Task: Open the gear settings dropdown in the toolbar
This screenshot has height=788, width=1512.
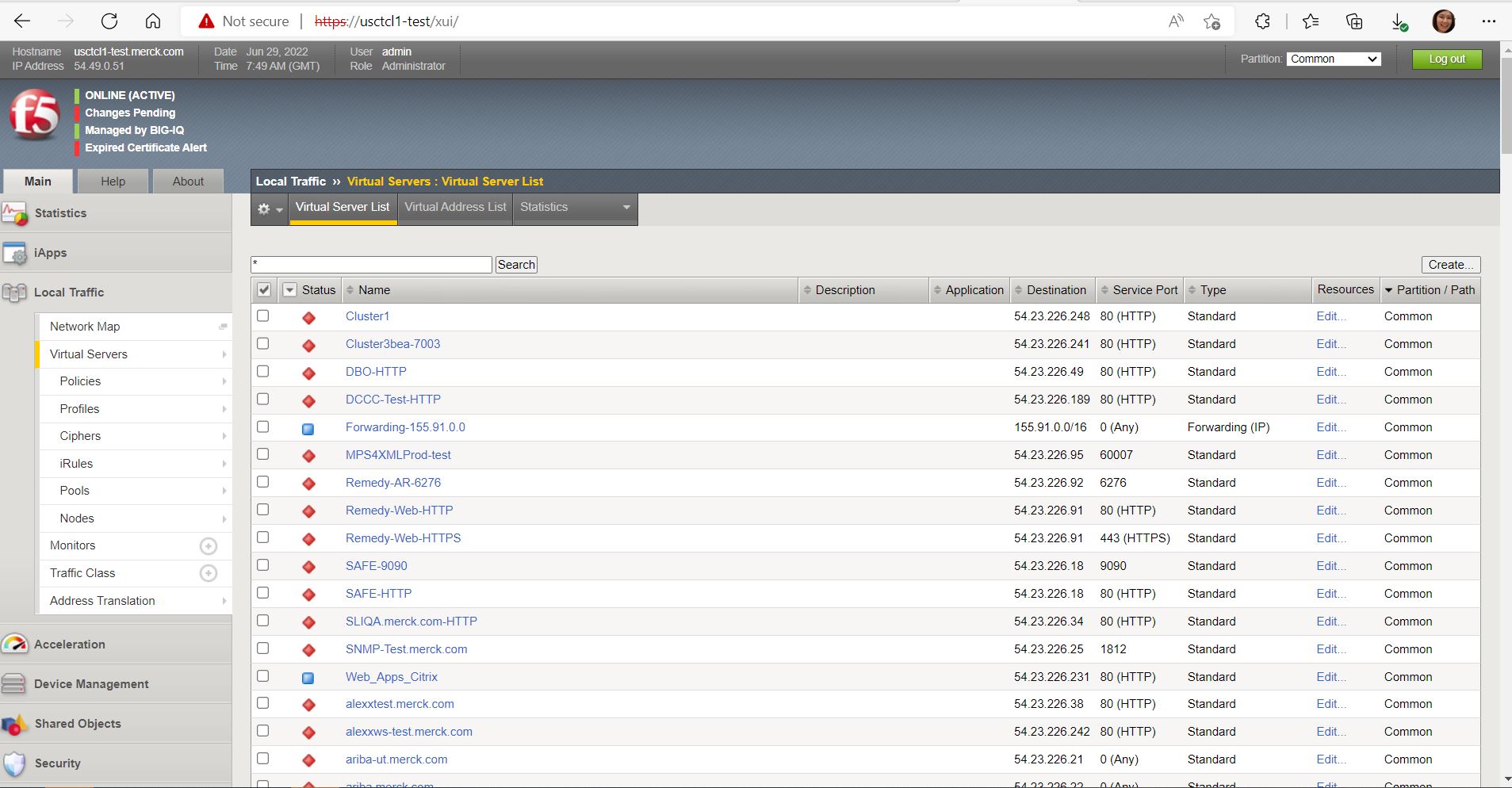Action: click(269, 208)
